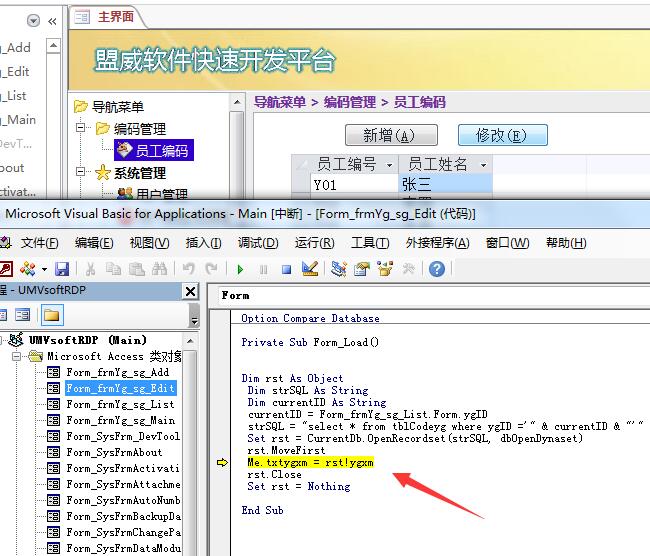Select Form_frmYg_sg_Main module
The image size is (650, 556).
121,420
